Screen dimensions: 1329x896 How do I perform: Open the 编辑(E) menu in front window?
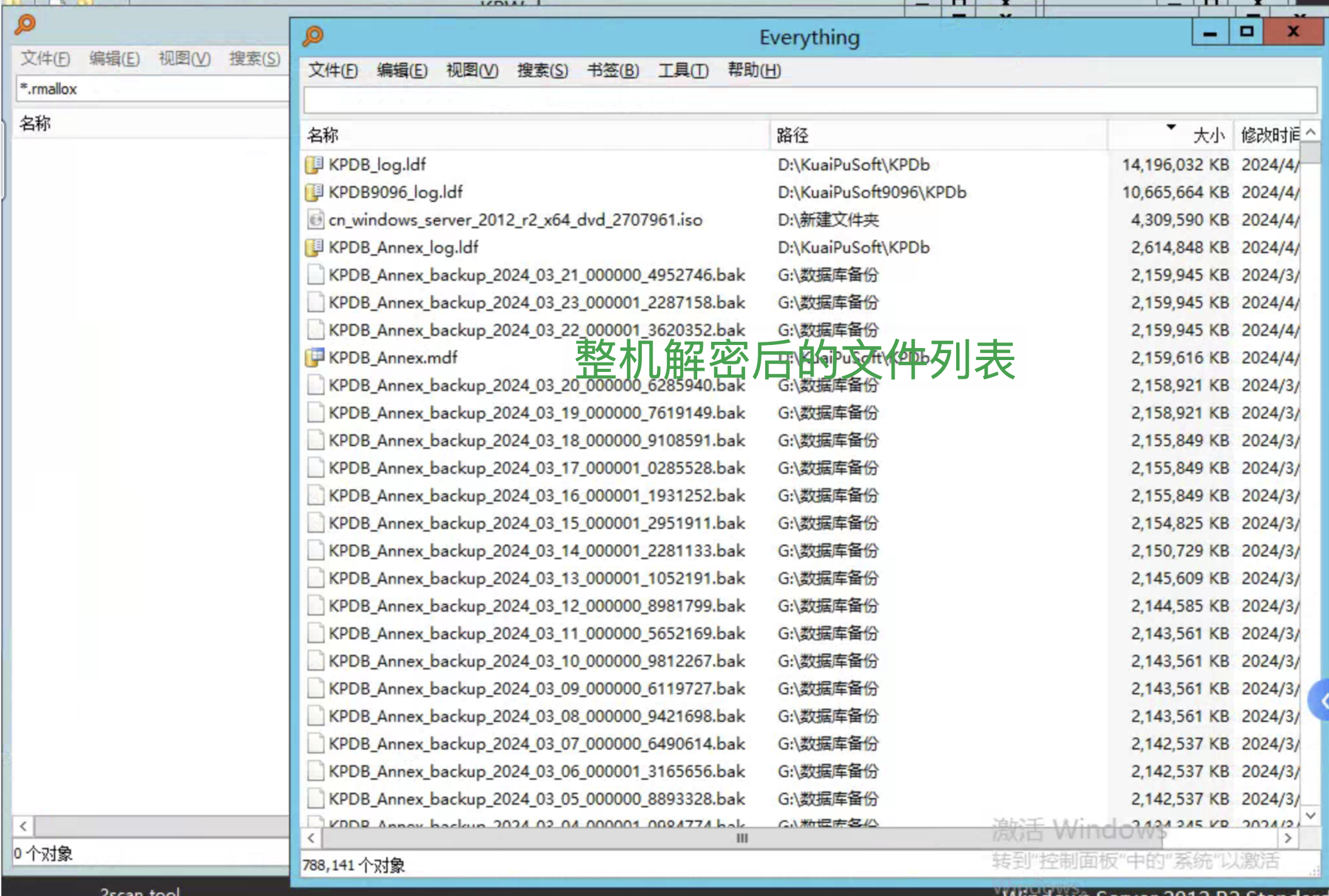402,70
